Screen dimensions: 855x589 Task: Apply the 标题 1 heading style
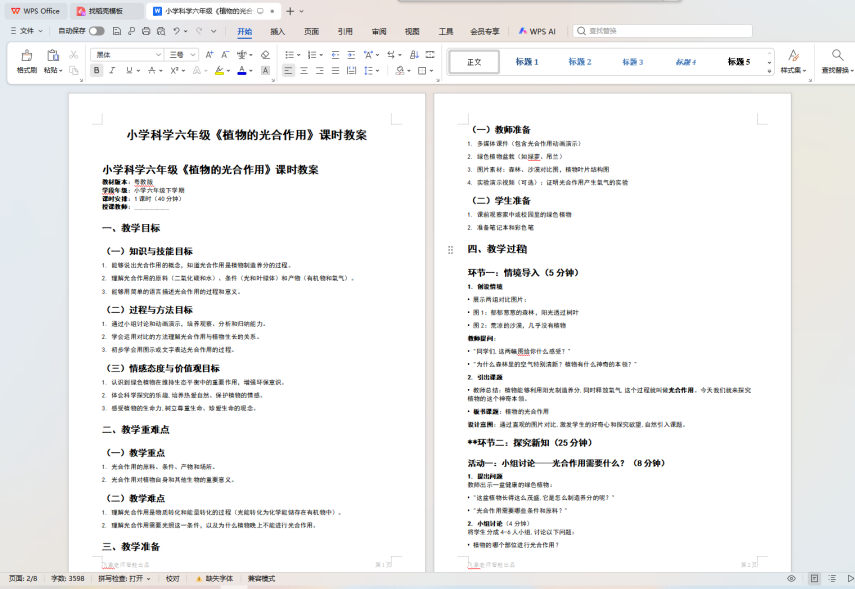(x=527, y=62)
